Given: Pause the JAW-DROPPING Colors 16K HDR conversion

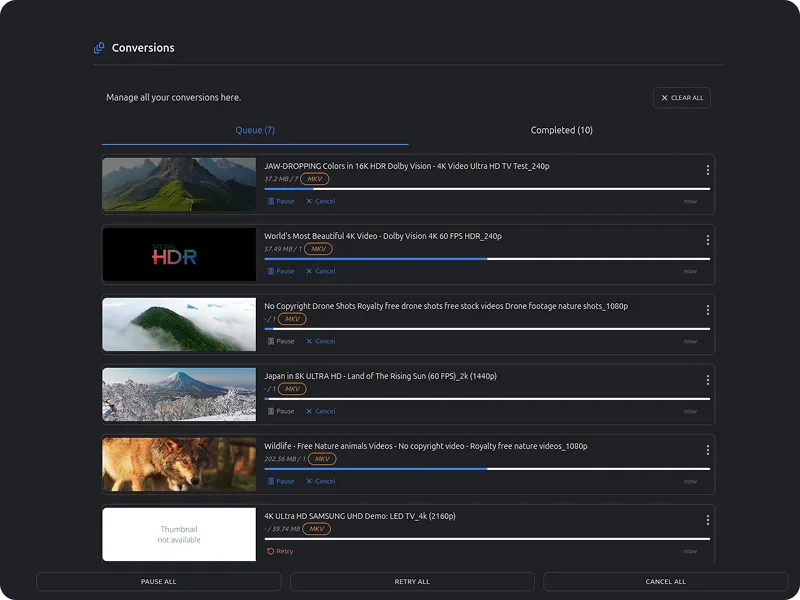Looking at the screenshot, I should 280,201.
